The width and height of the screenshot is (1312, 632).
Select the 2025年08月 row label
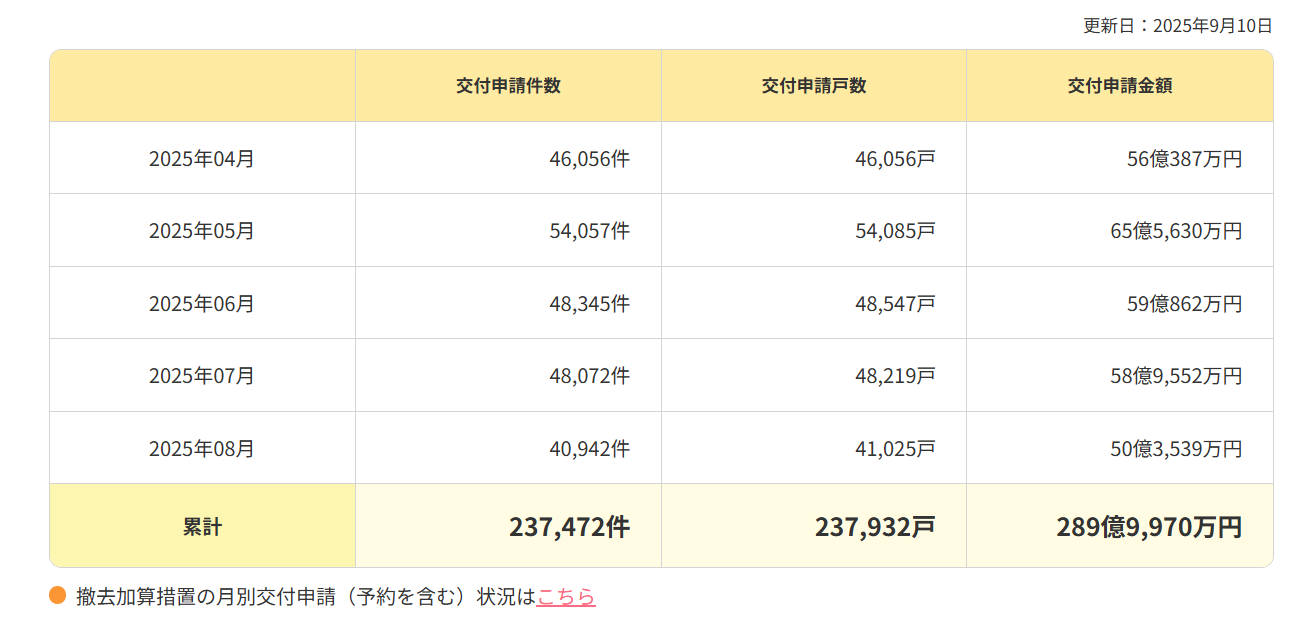pos(202,449)
